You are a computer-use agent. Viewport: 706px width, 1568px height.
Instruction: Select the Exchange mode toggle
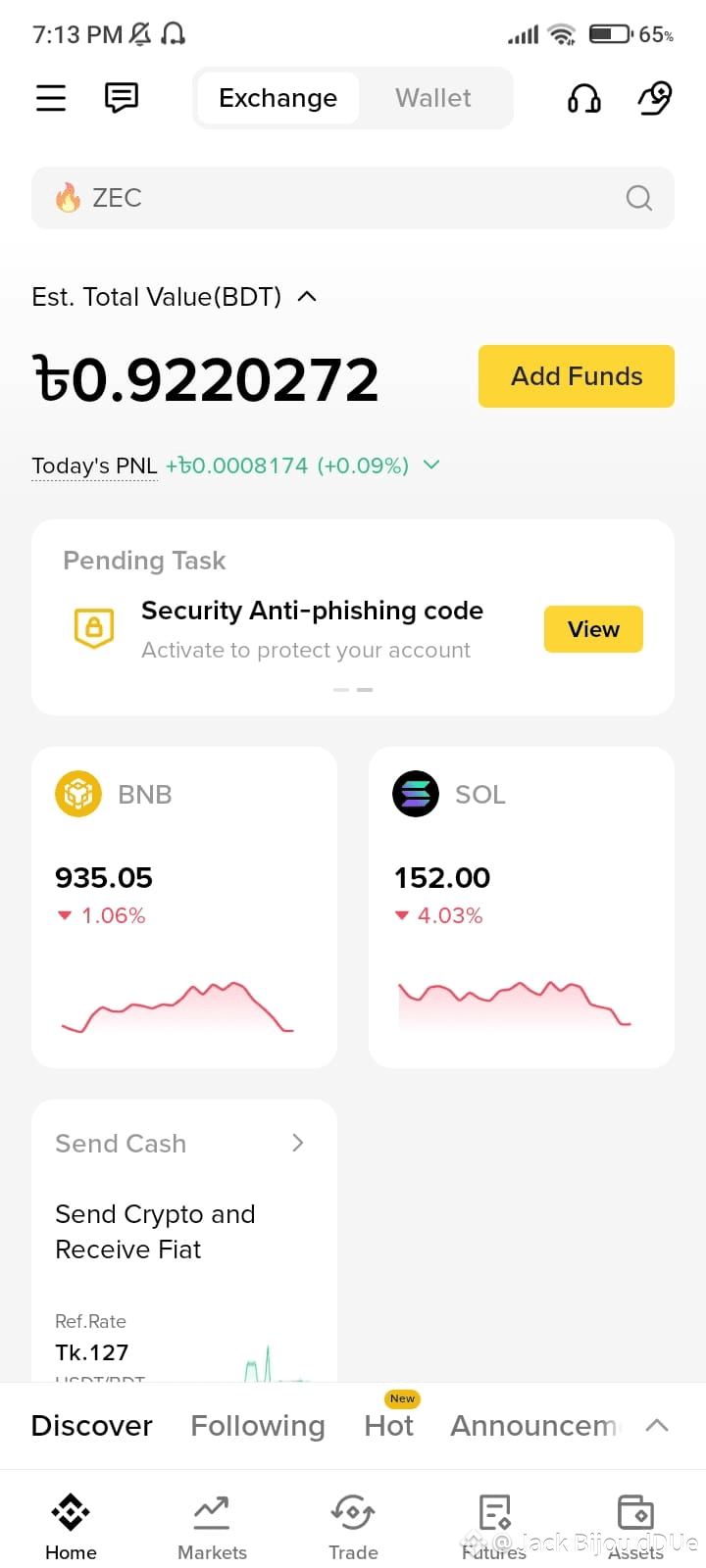(278, 98)
